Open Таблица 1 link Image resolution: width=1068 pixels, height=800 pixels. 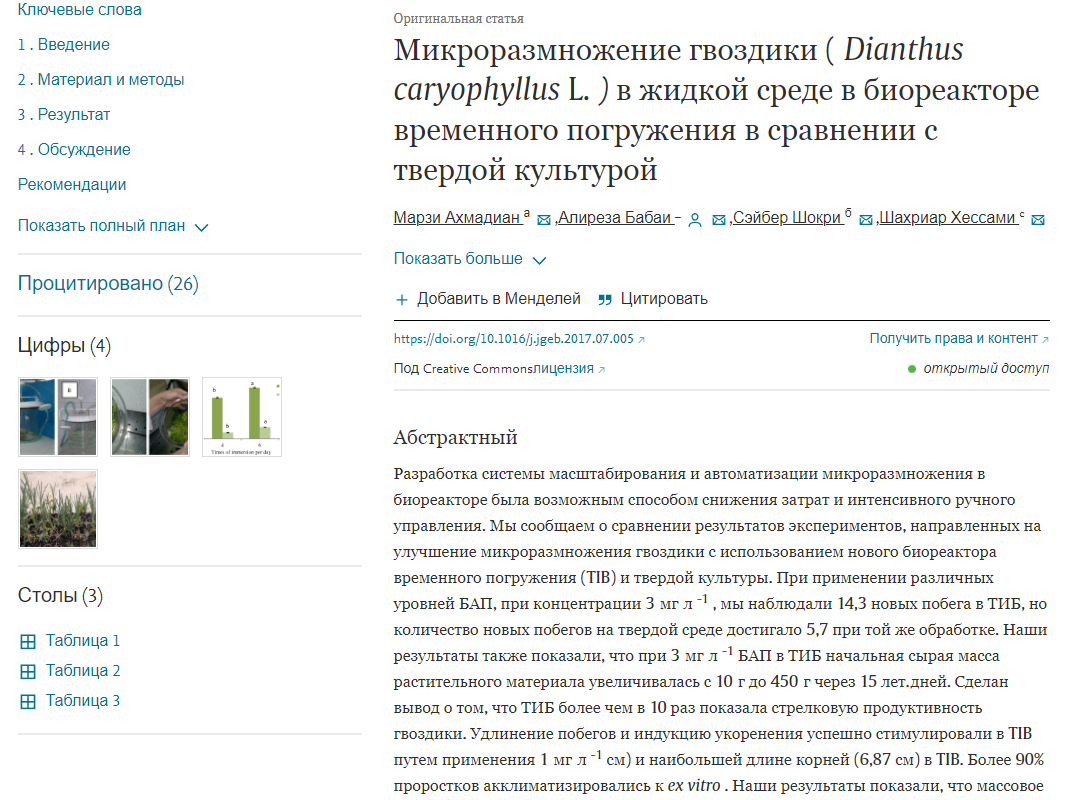tap(82, 641)
